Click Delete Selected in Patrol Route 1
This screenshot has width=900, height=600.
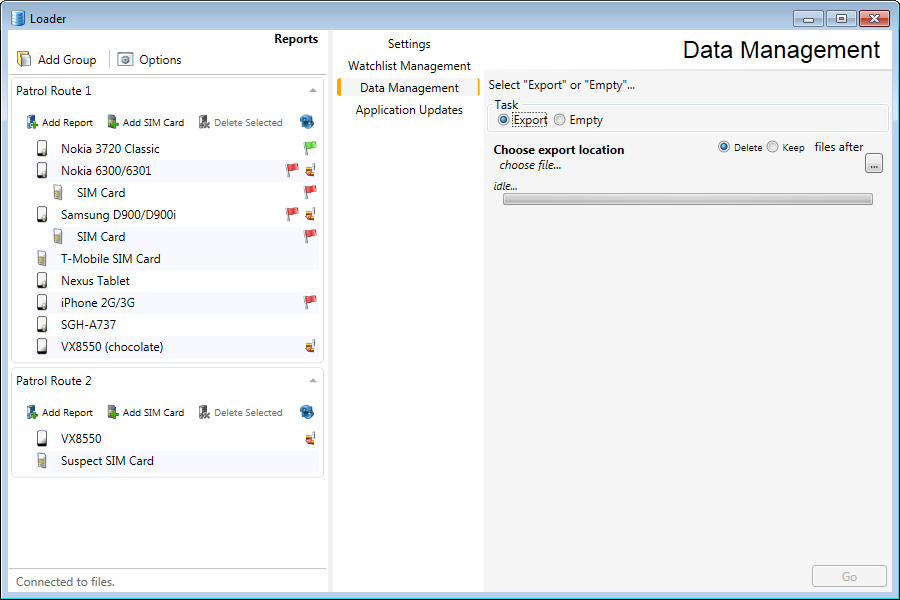point(240,122)
